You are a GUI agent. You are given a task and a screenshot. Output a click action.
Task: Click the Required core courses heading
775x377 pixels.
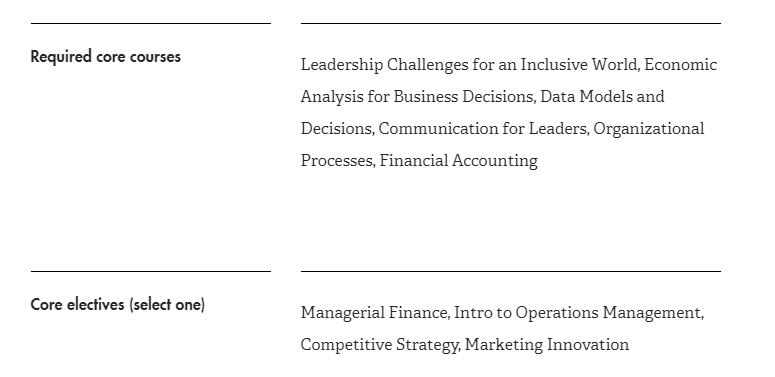(x=105, y=56)
